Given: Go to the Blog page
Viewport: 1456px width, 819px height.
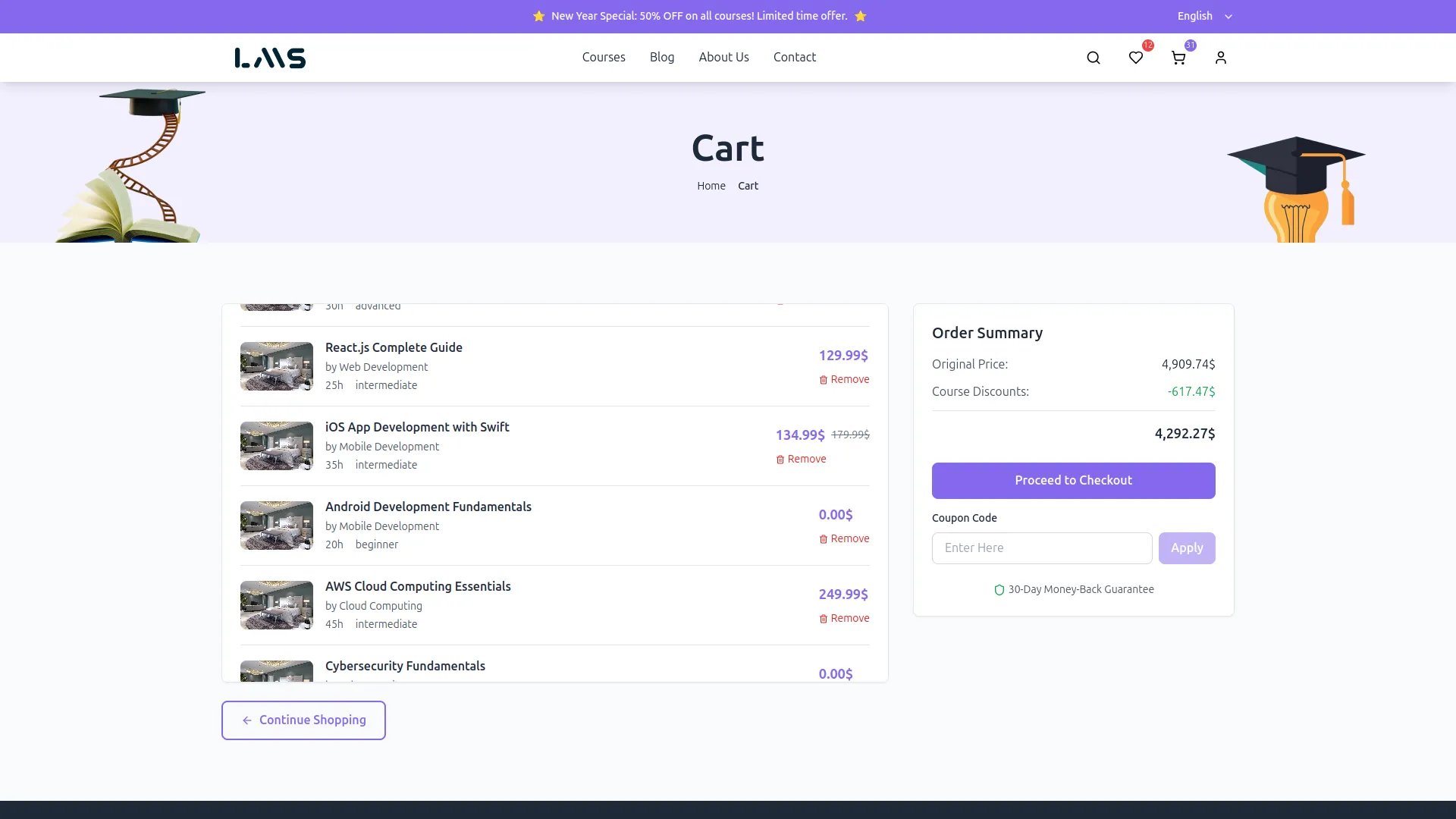Looking at the screenshot, I should coord(661,58).
